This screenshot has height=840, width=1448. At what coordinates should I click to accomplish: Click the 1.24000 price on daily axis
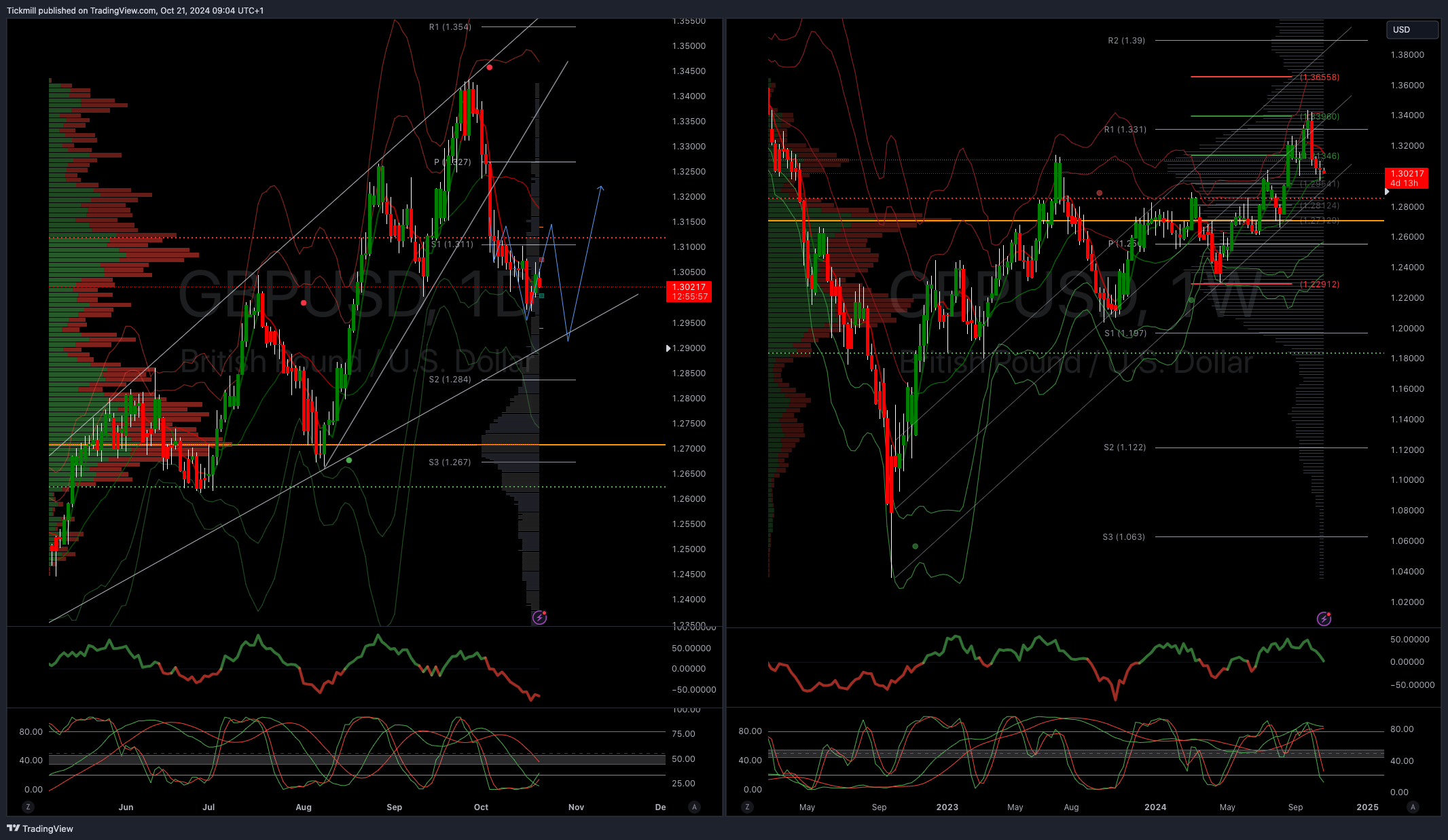689,600
